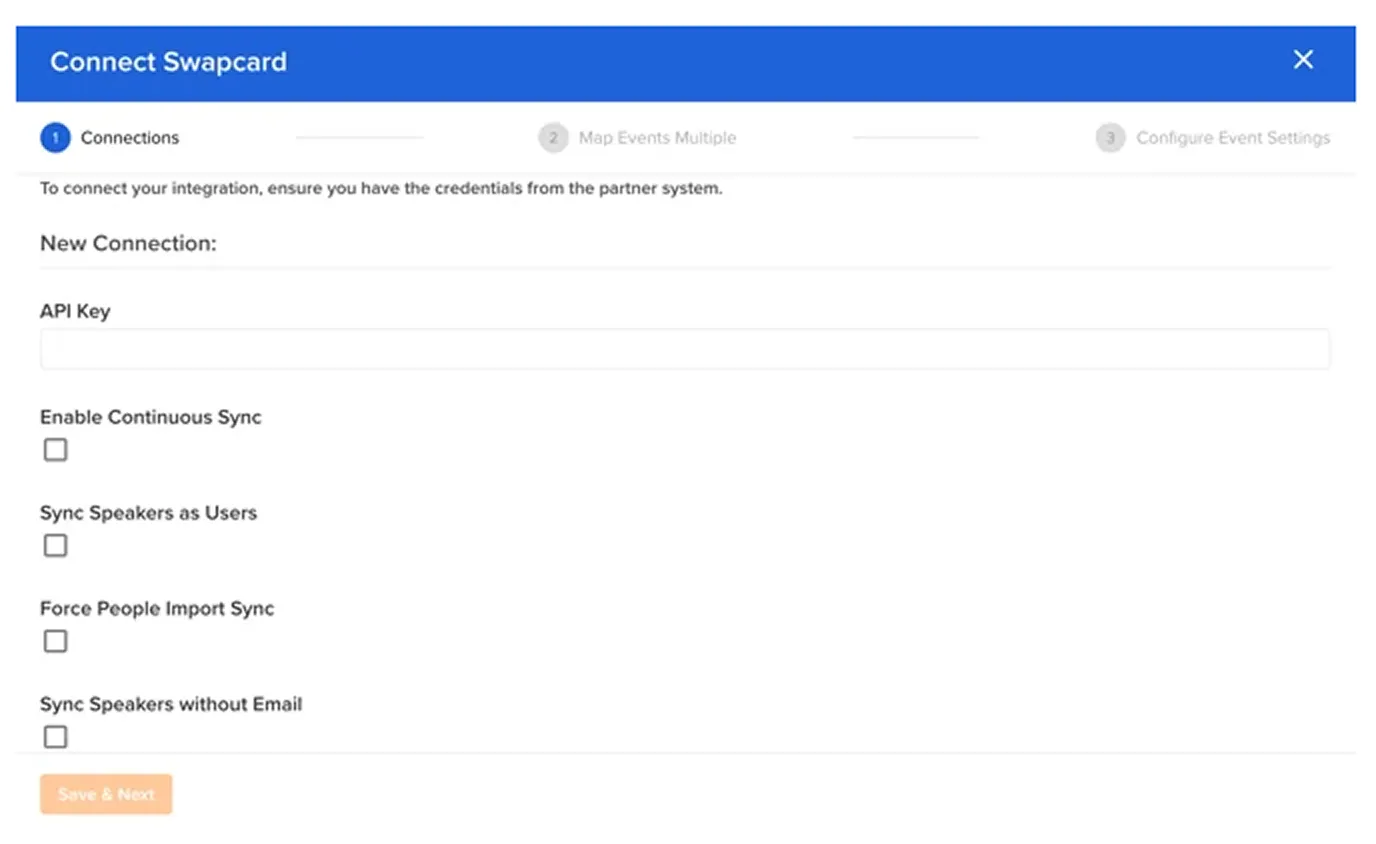Toggle Sync Speakers without Email checkbox
The width and height of the screenshot is (1376, 844).
pos(56,737)
